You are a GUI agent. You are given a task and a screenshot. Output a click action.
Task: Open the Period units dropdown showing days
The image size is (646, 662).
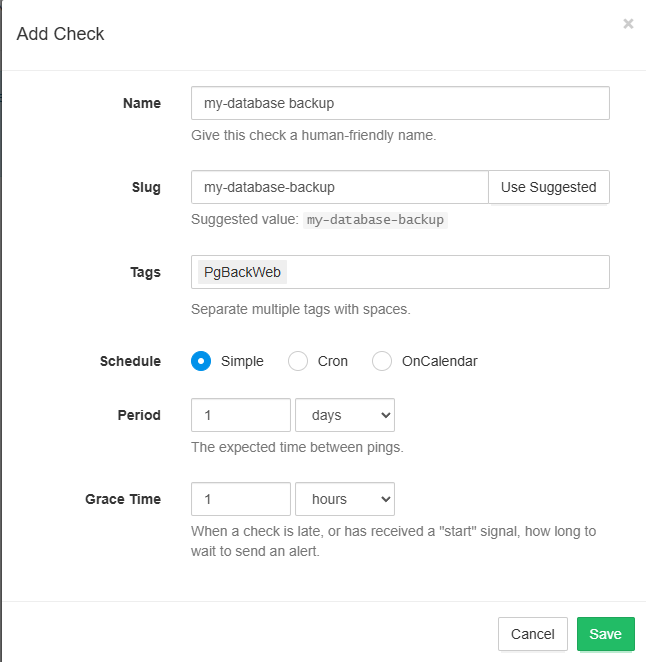[x=345, y=415]
